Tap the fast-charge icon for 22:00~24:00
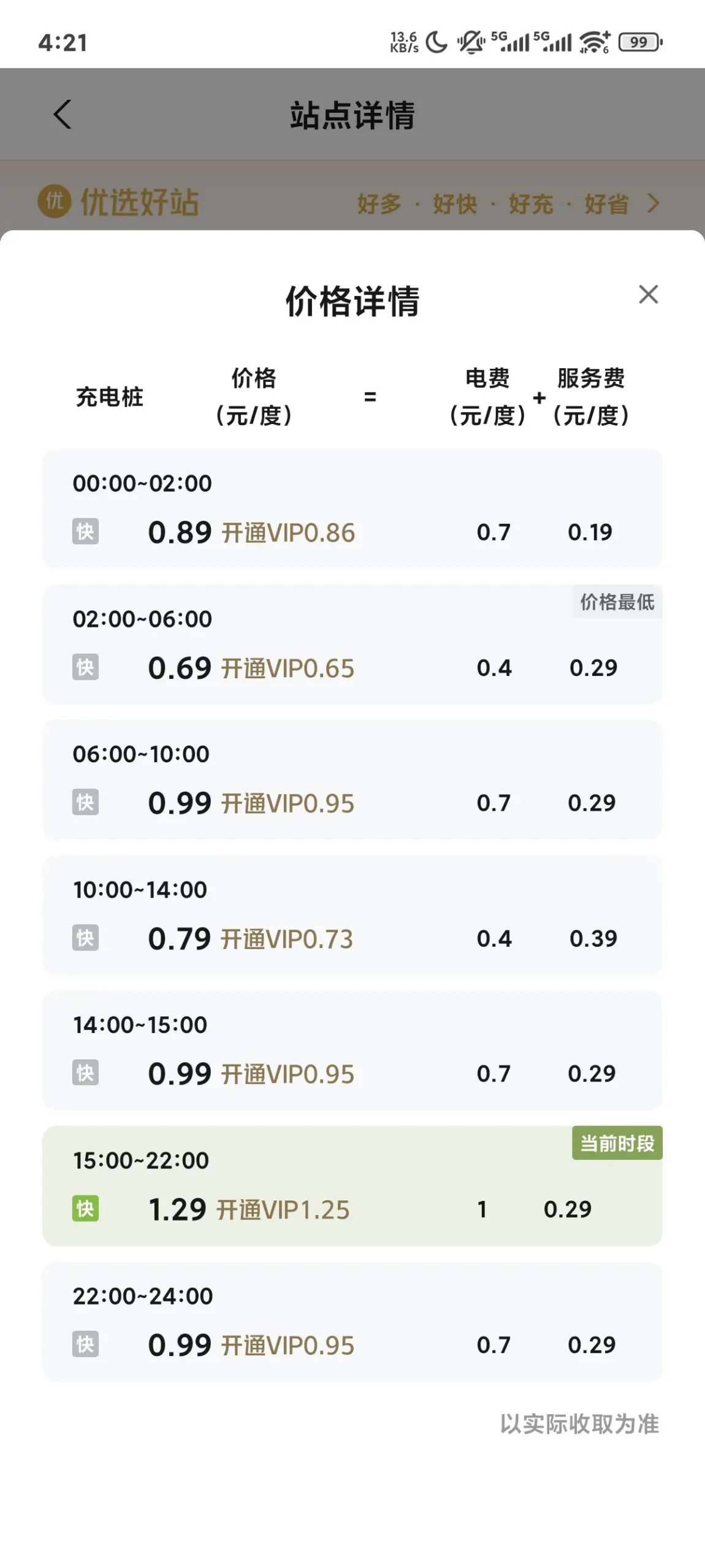Screen dimensions: 705x1568 (x=85, y=1344)
